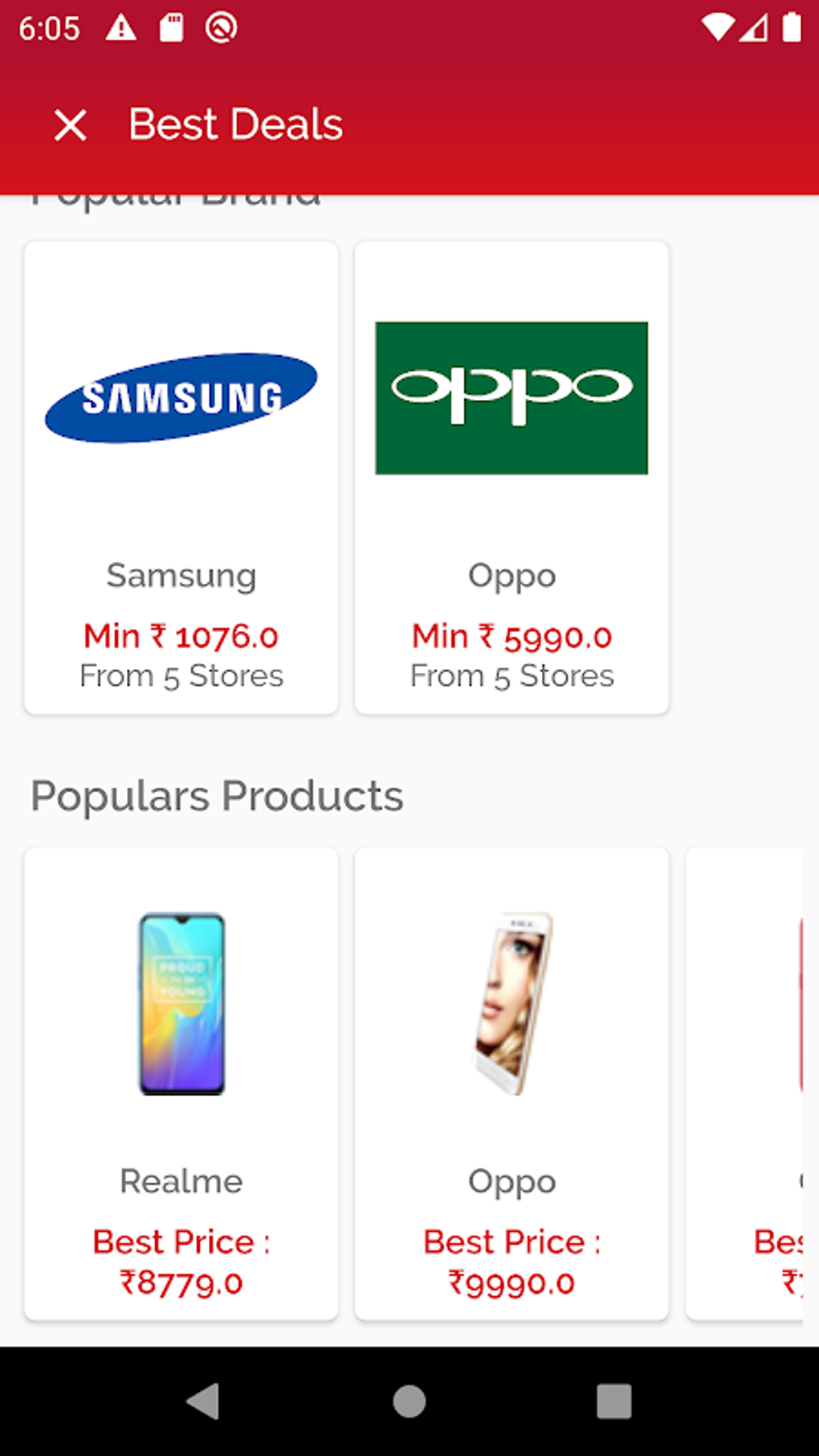Tap Oppo Min ₹ 5990.0 price

[x=511, y=637]
